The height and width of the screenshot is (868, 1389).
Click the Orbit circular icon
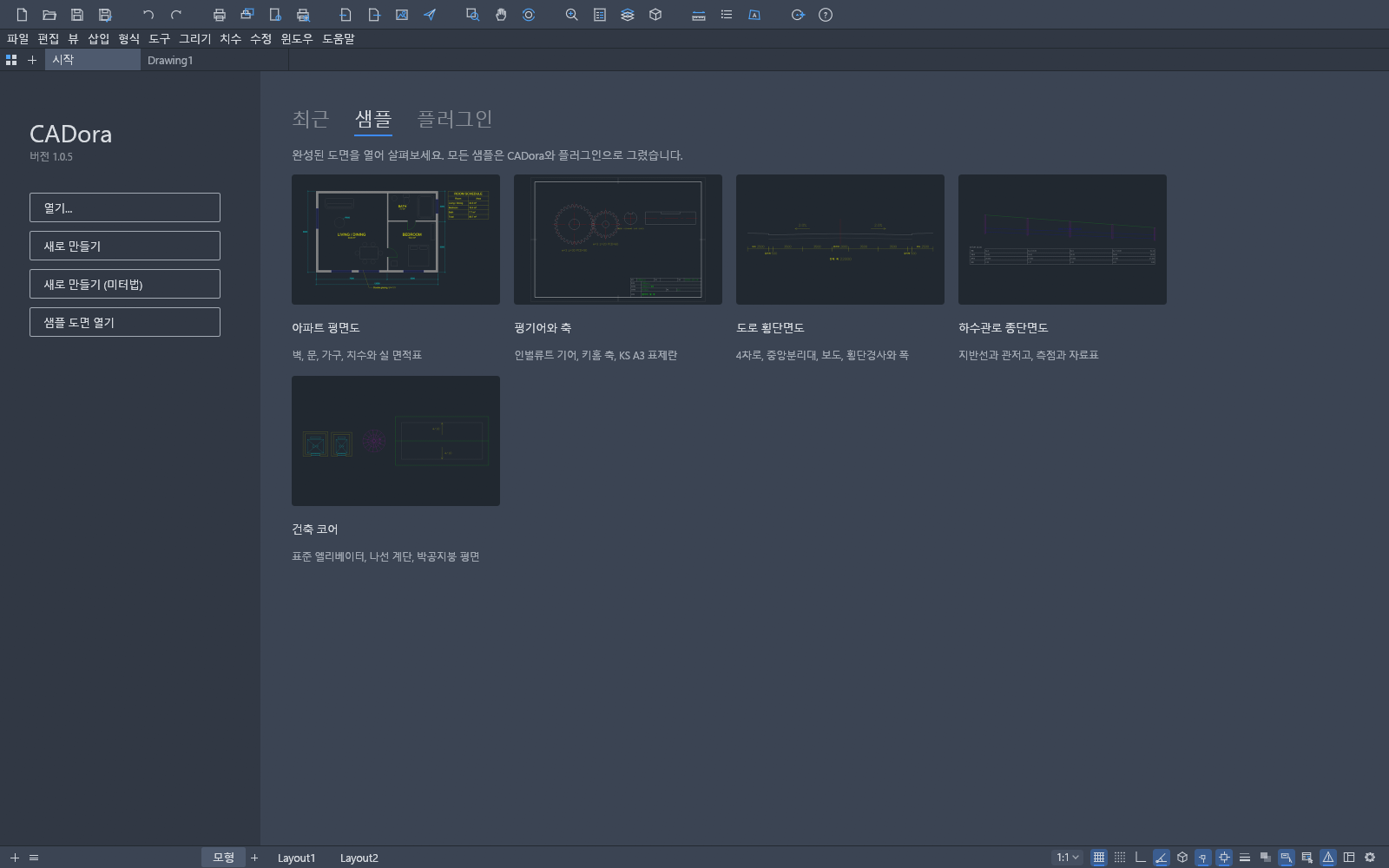[x=529, y=15]
